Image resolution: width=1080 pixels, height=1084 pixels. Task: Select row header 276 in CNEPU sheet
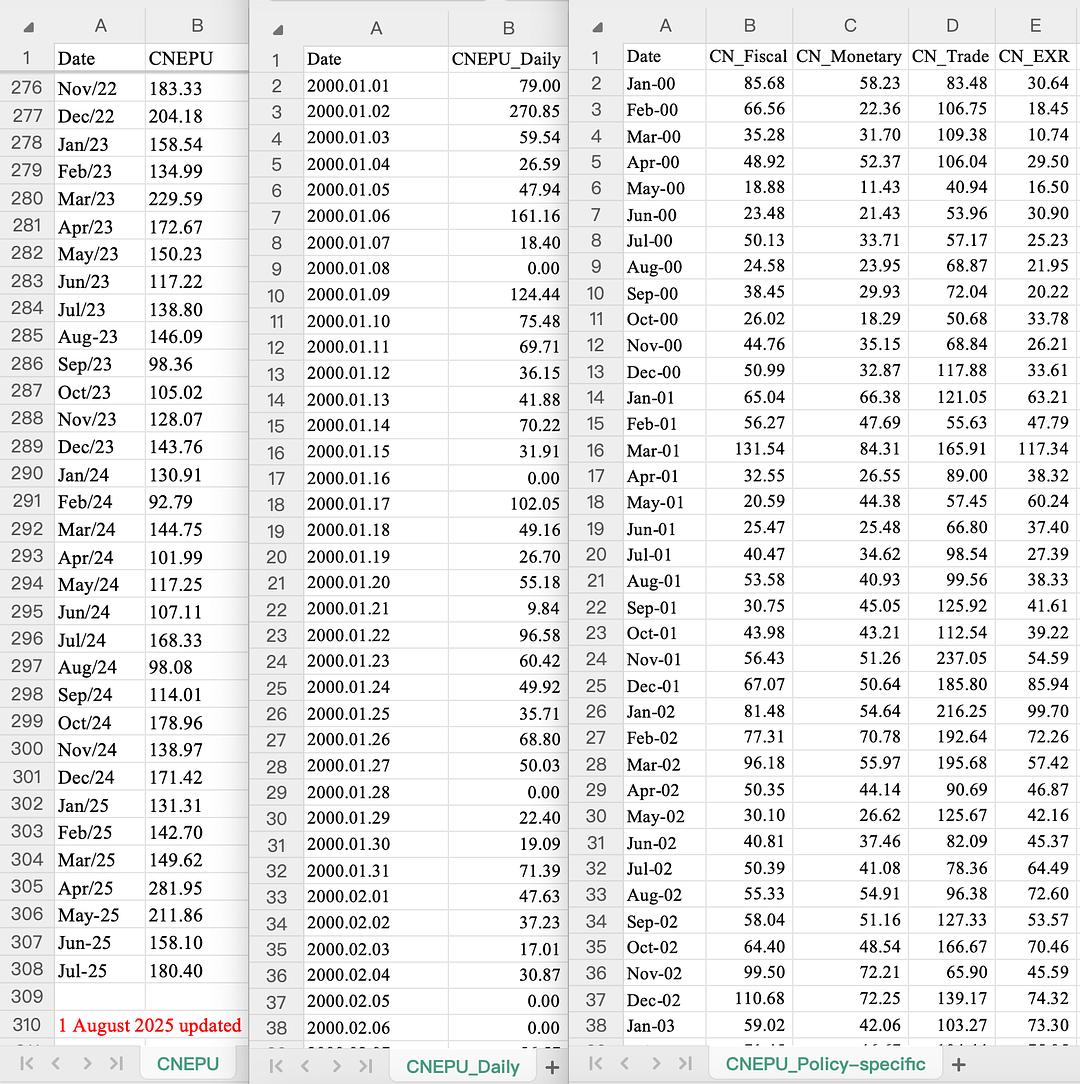click(27, 88)
